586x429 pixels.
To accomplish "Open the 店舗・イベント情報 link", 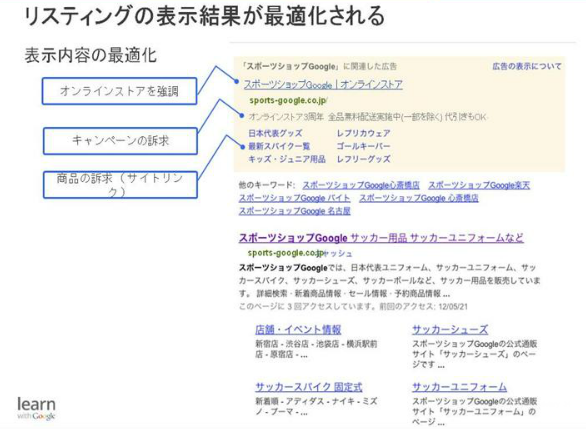I will click(298, 330).
